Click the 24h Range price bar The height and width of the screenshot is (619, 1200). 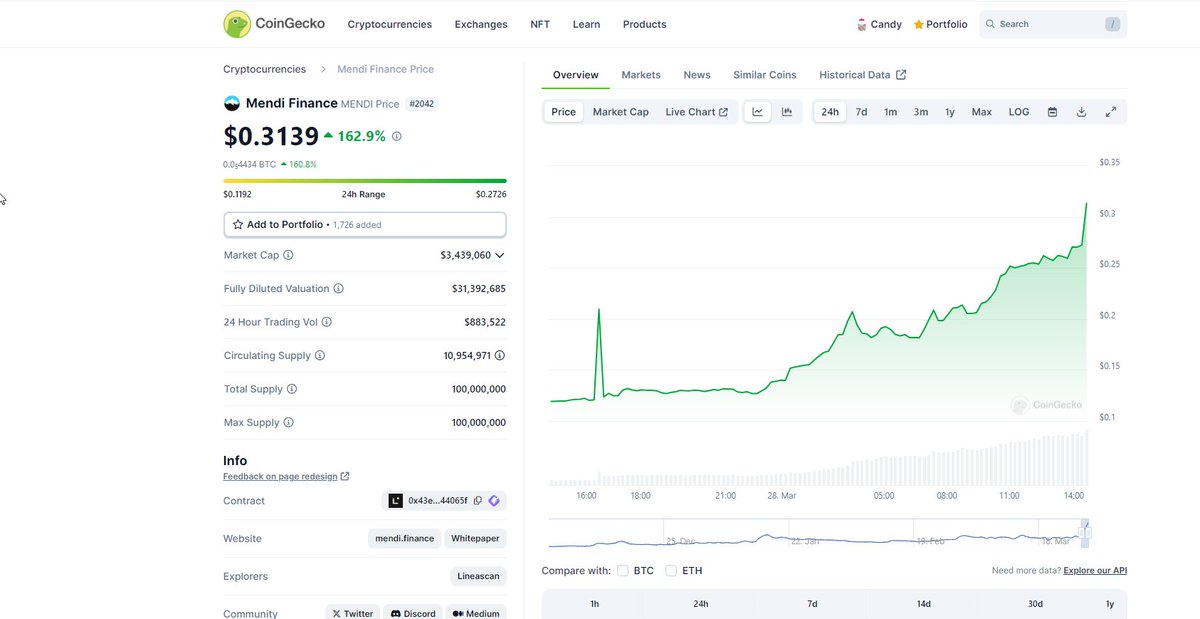(x=365, y=181)
